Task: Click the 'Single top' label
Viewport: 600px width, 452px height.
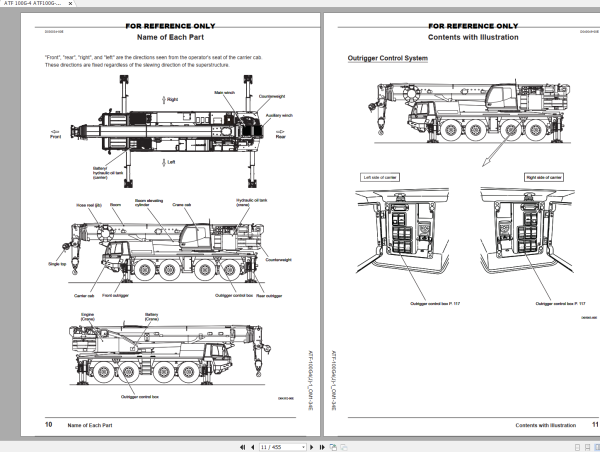Action: (57, 264)
